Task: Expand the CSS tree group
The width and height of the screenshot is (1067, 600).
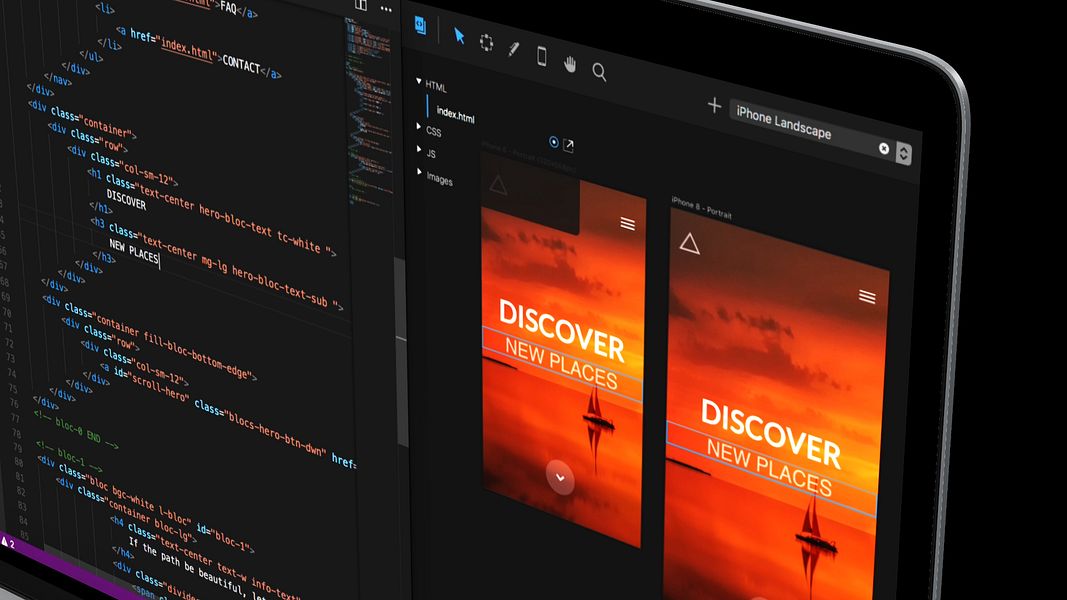Action: pos(418,127)
